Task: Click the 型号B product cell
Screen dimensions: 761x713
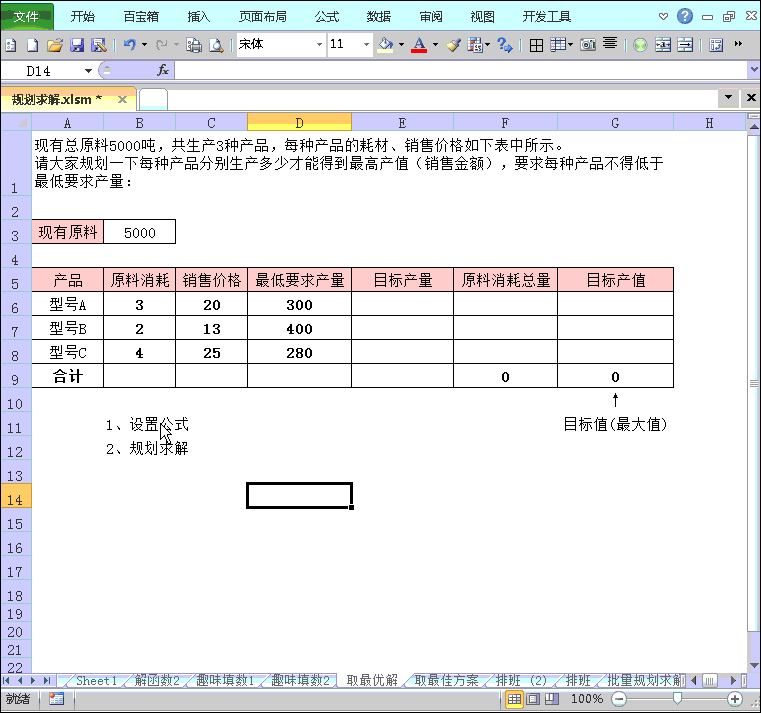Action: [67, 328]
